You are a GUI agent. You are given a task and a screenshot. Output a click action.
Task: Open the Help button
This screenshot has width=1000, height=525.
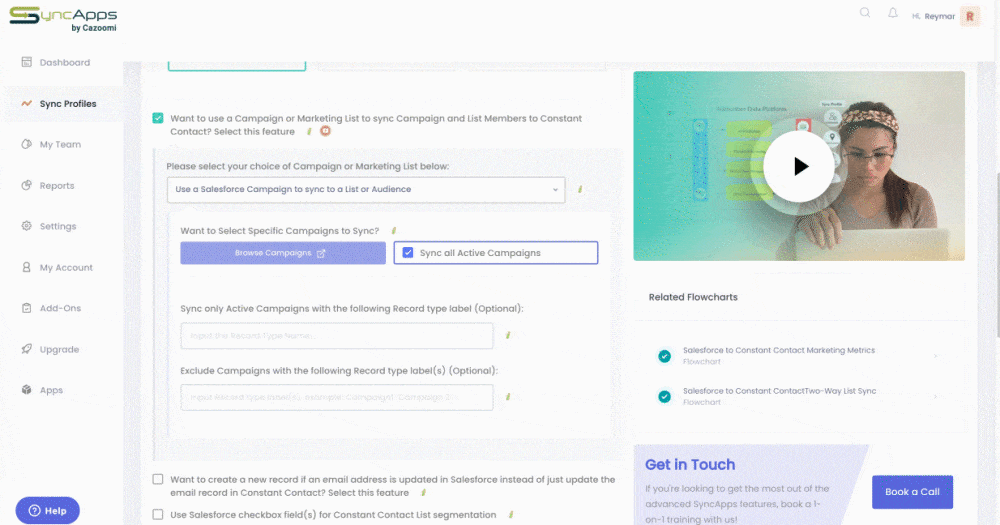pyautogui.click(x=48, y=510)
